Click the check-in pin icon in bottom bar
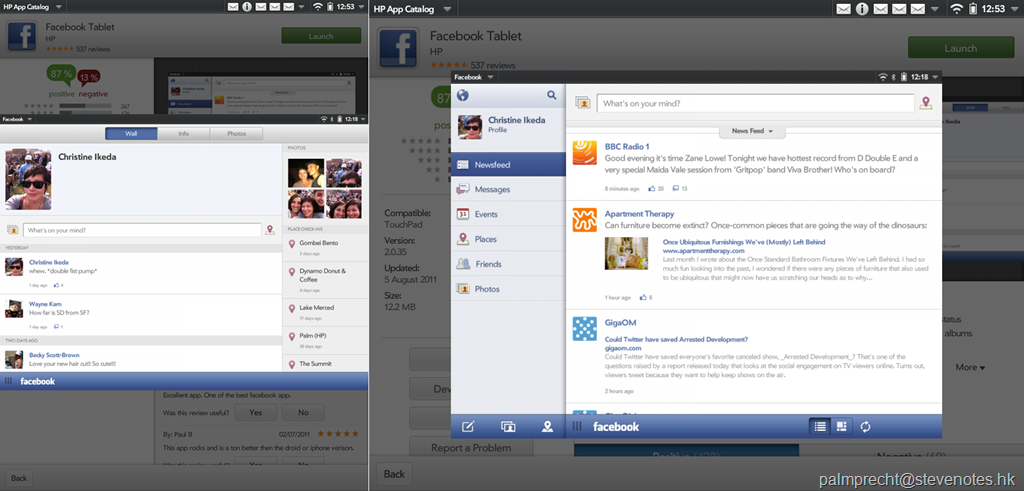Screen dimensions: 1024x491 [547, 427]
